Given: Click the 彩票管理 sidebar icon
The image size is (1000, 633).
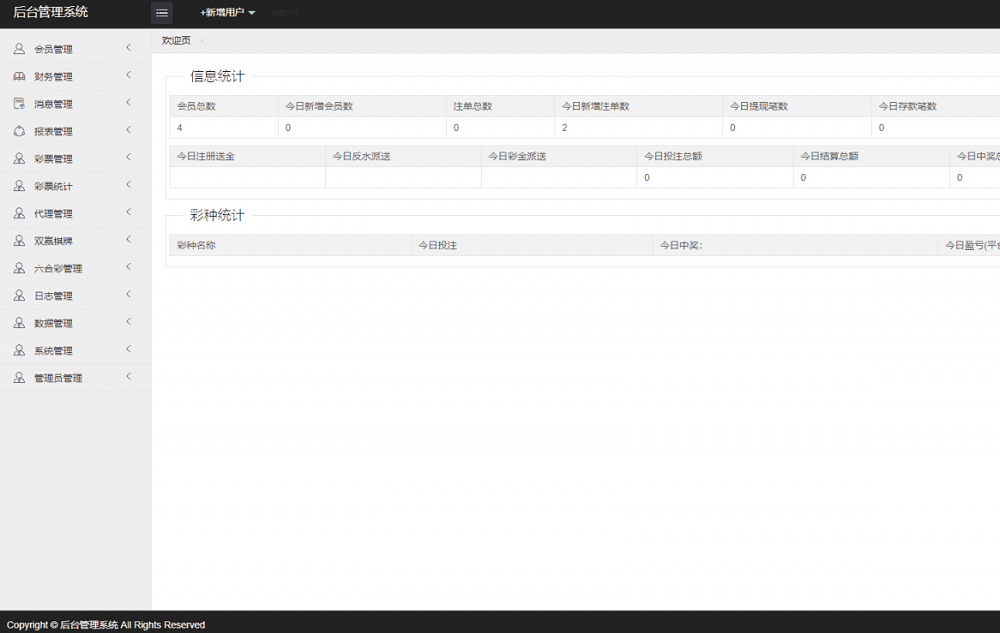Looking at the screenshot, I should (x=17, y=158).
